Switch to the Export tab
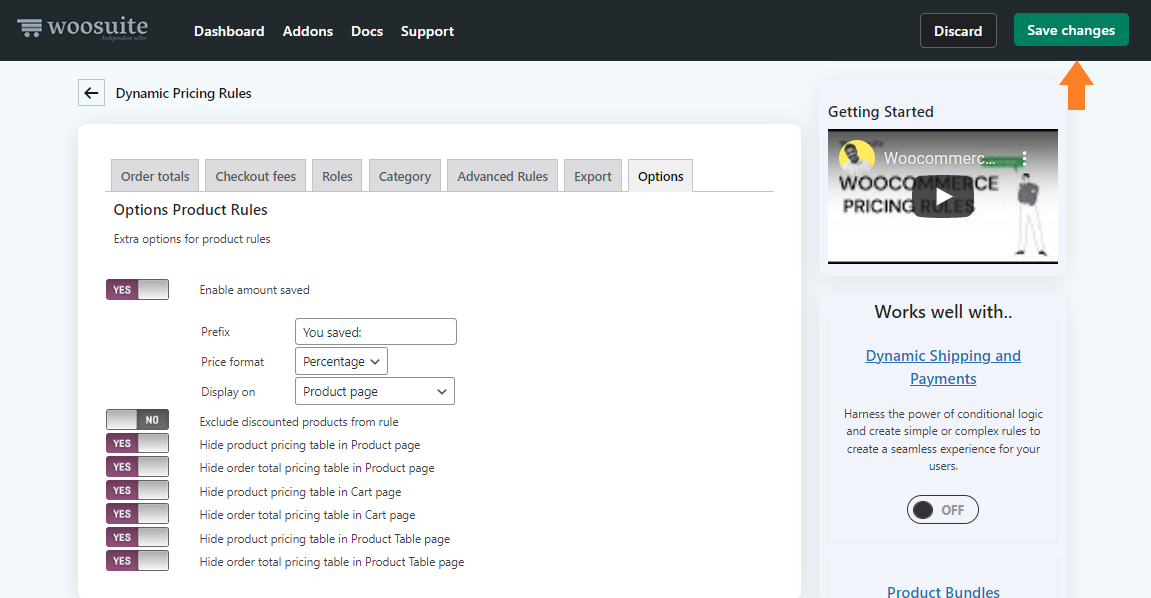 tap(592, 176)
